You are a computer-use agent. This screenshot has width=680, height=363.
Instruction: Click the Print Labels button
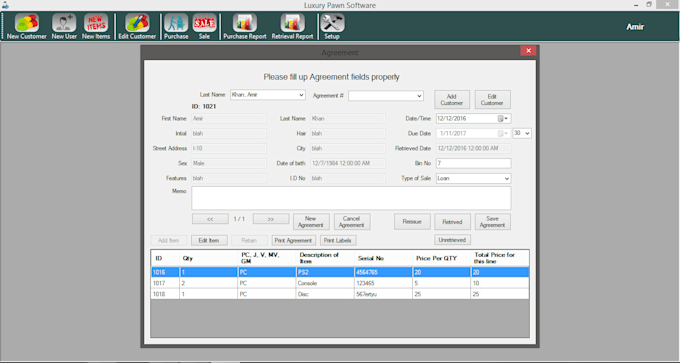click(x=338, y=240)
